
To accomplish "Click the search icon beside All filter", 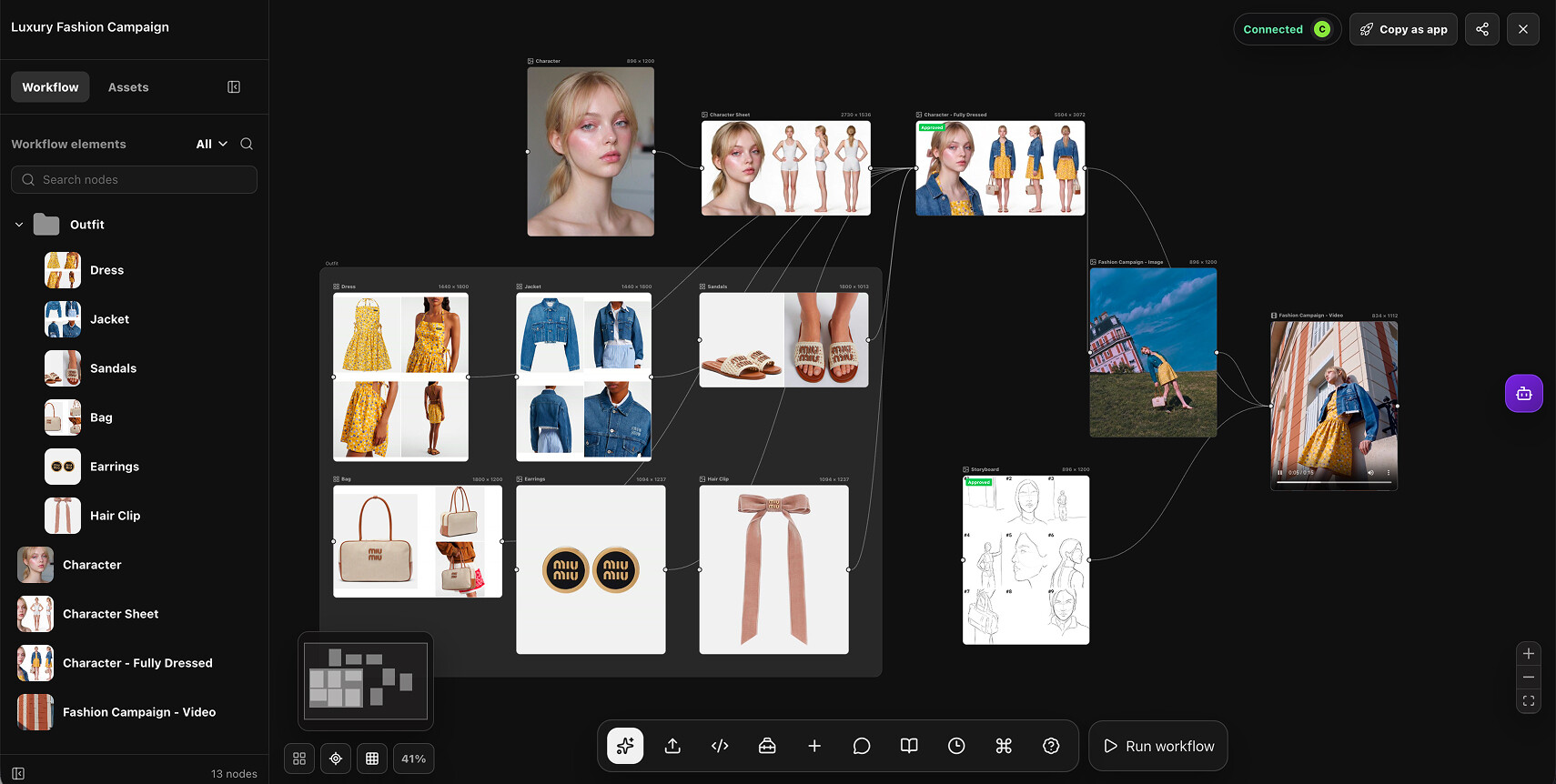I will coord(247,144).
